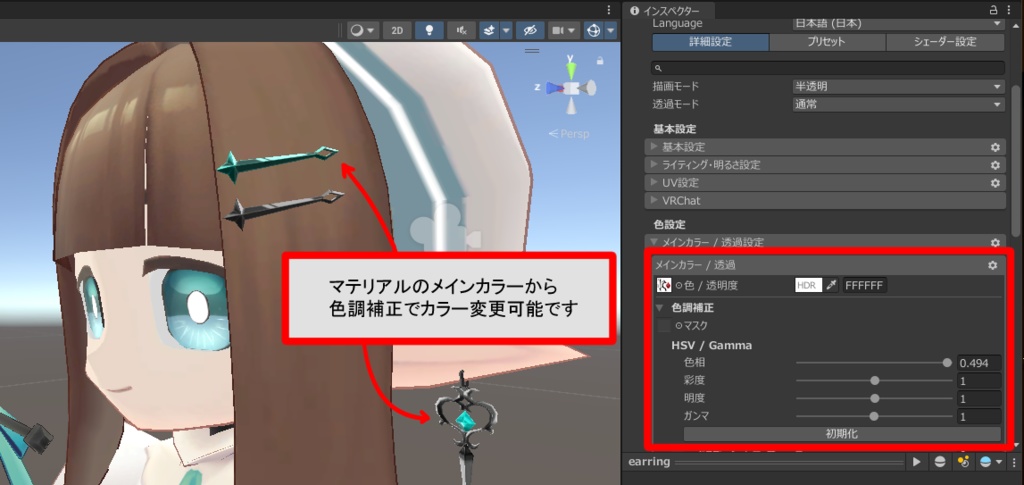Screen dimensions: 1024x485
Task: Collapse the 色調補正 section triangle
Action: click(660, 307)
